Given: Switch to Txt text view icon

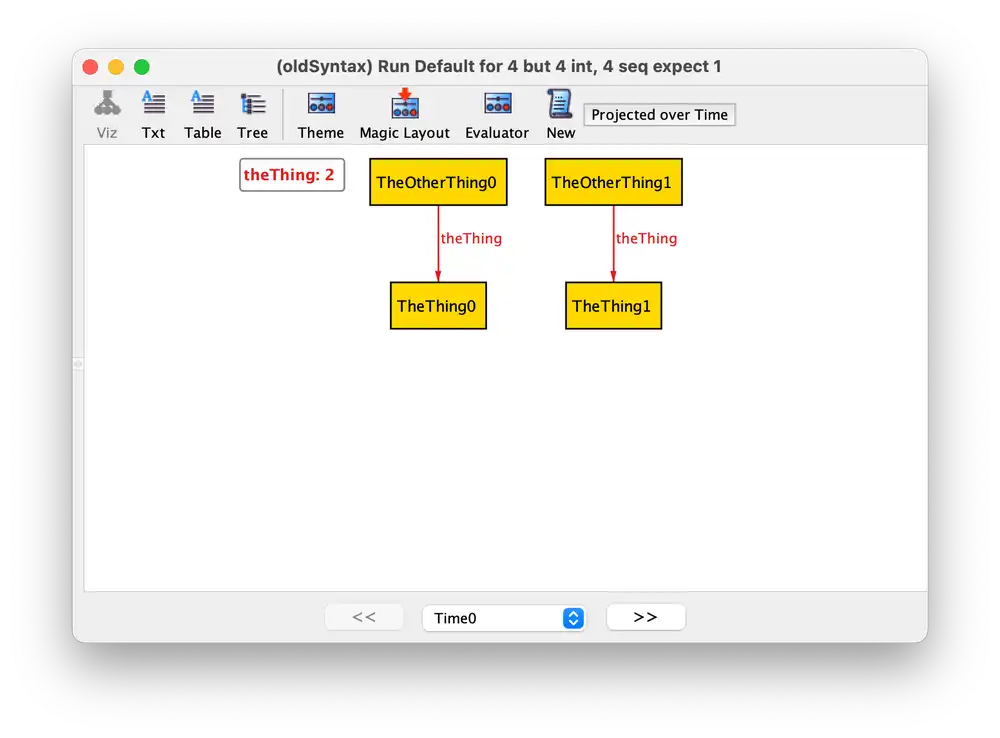Looking at the screenshot, I should [153, 113].
